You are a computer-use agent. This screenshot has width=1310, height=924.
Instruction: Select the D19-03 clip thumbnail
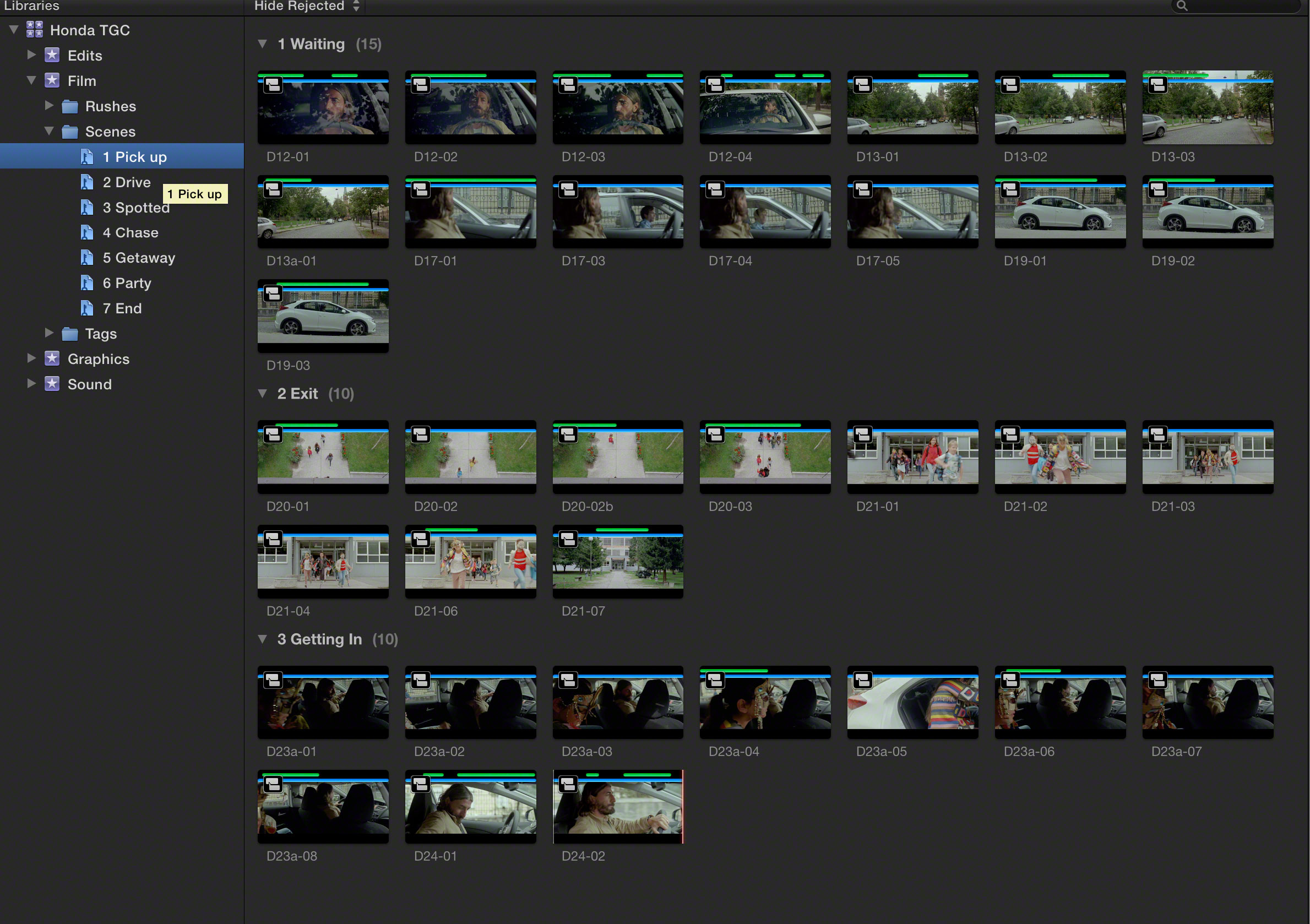coord(323,316)
